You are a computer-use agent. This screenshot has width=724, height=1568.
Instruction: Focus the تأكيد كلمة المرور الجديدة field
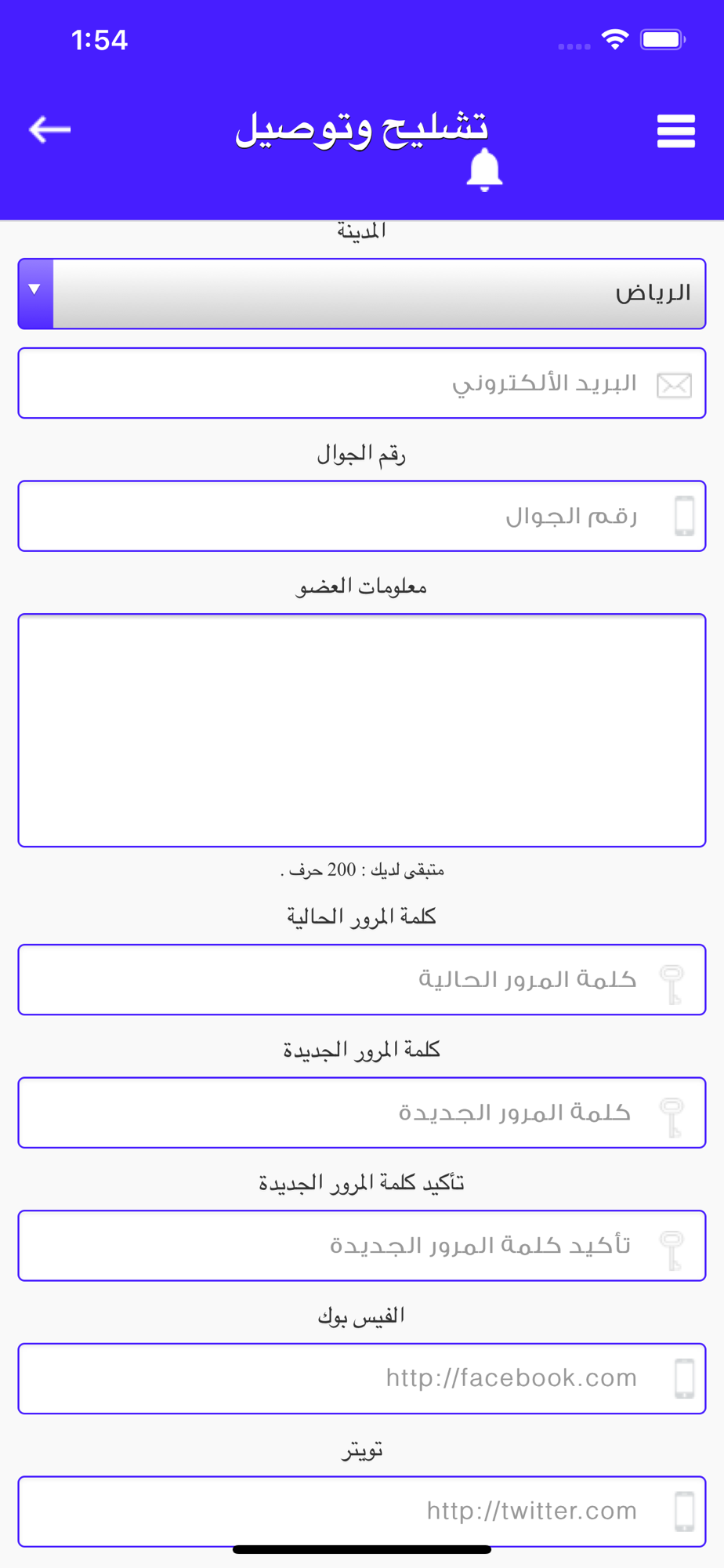(x=362, y=1246)
